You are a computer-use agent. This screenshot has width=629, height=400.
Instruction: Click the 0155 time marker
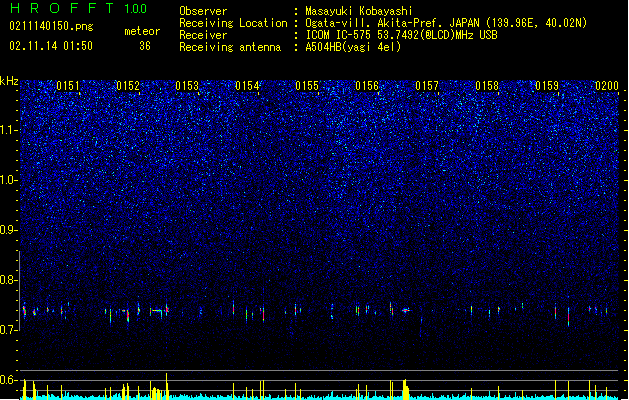(x=307, y=86)
